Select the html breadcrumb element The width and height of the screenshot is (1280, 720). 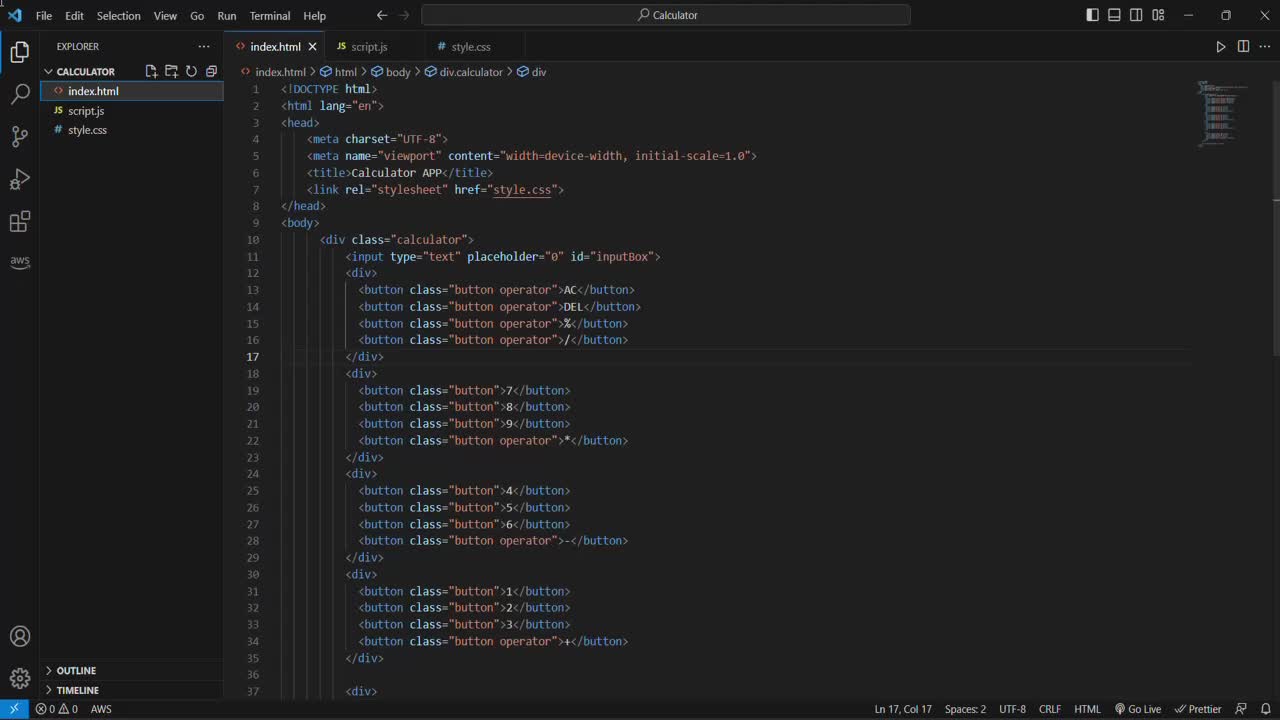coord(339,72)
